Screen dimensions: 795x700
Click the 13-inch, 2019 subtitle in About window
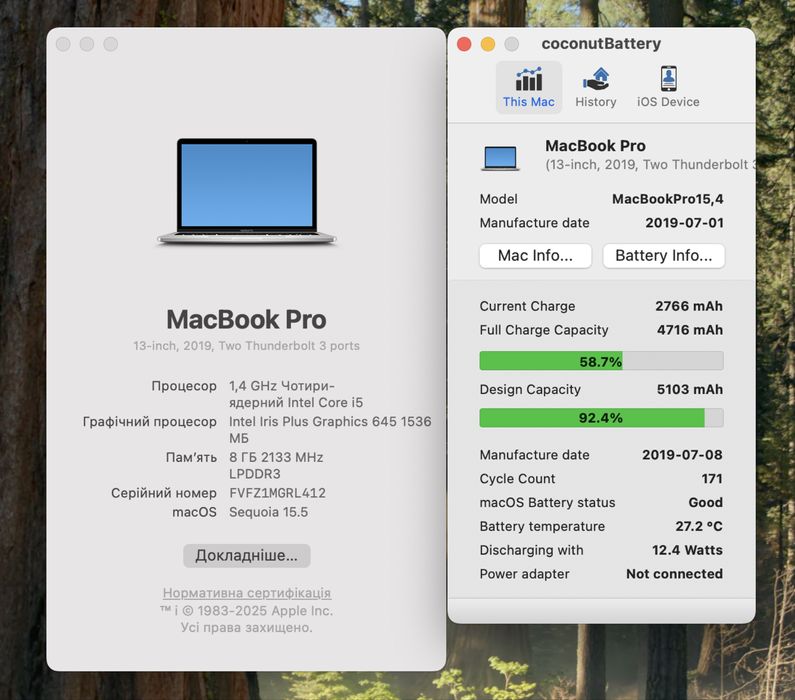click(x=246, y=346)
